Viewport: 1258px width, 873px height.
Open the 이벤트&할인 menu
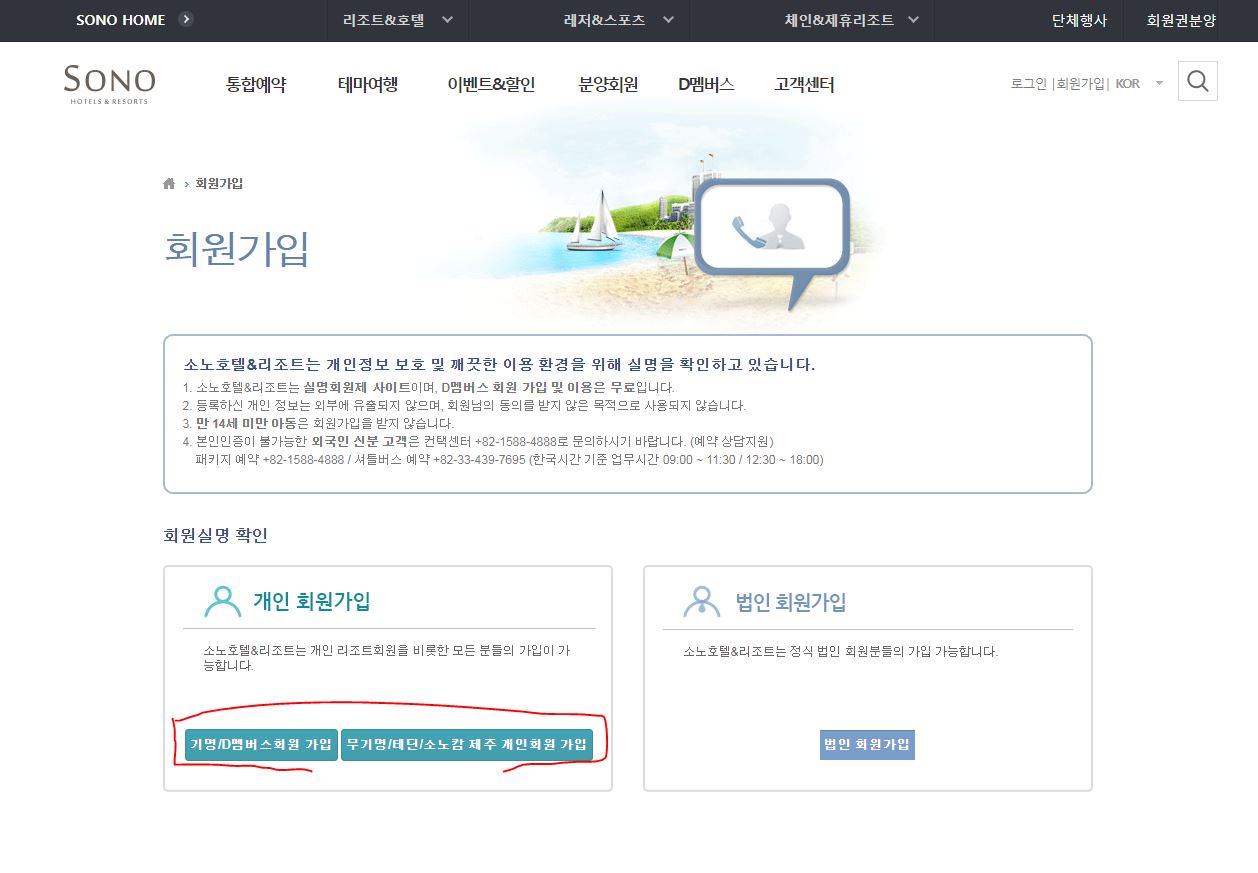(491, 85)
